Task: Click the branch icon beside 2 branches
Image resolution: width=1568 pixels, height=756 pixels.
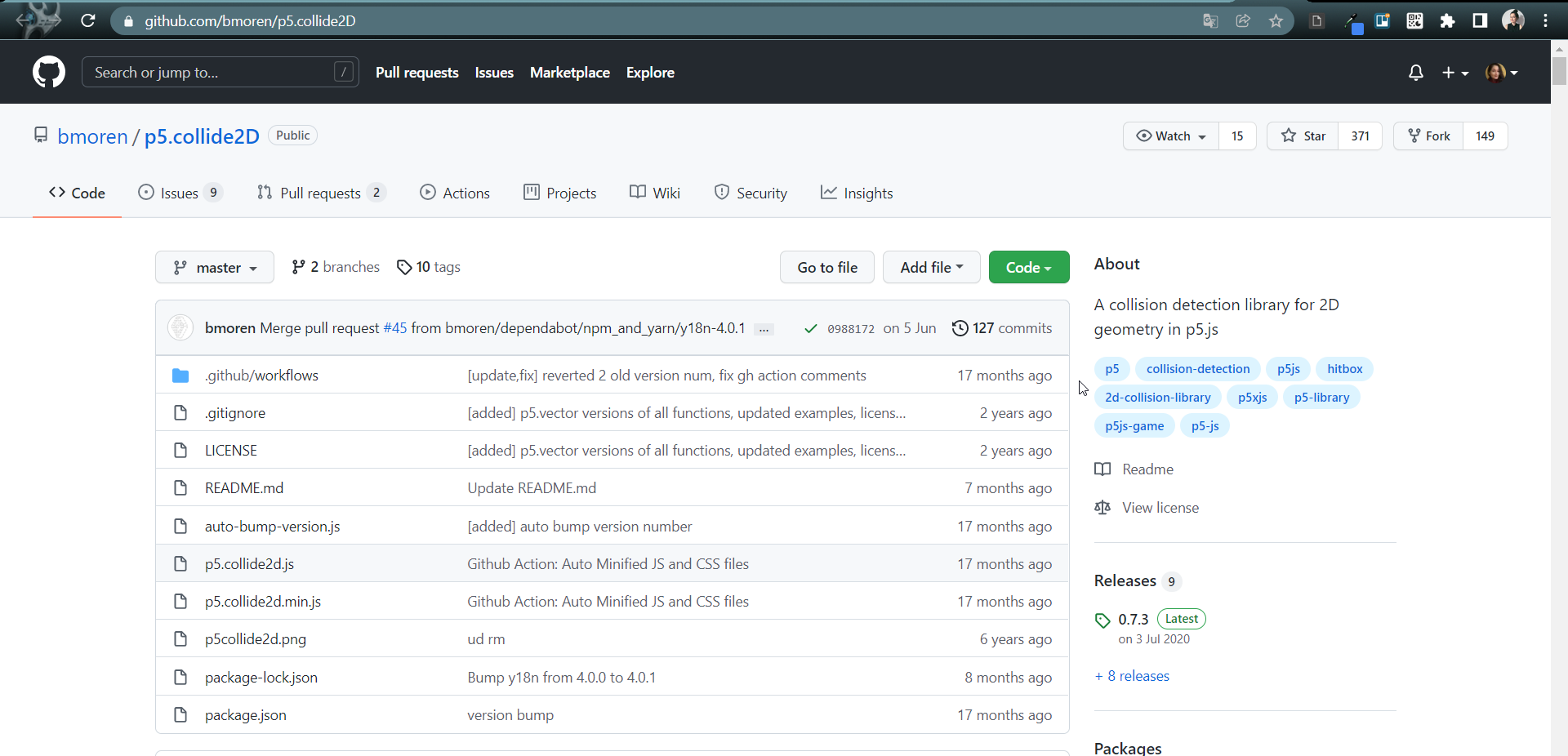Action: [x=298, y=268]
